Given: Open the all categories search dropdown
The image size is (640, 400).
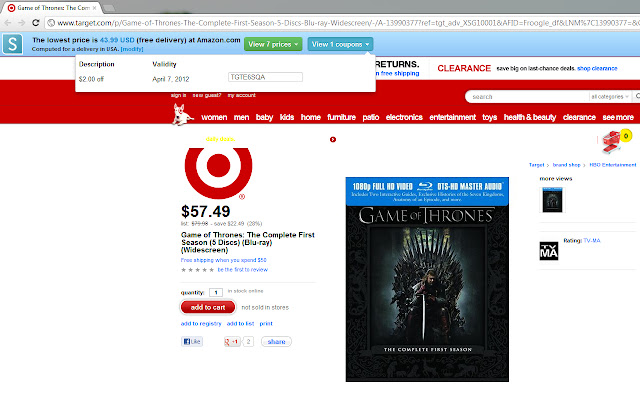Looking at the screenshot, I should pyautogui.click(x=610, y=97).
